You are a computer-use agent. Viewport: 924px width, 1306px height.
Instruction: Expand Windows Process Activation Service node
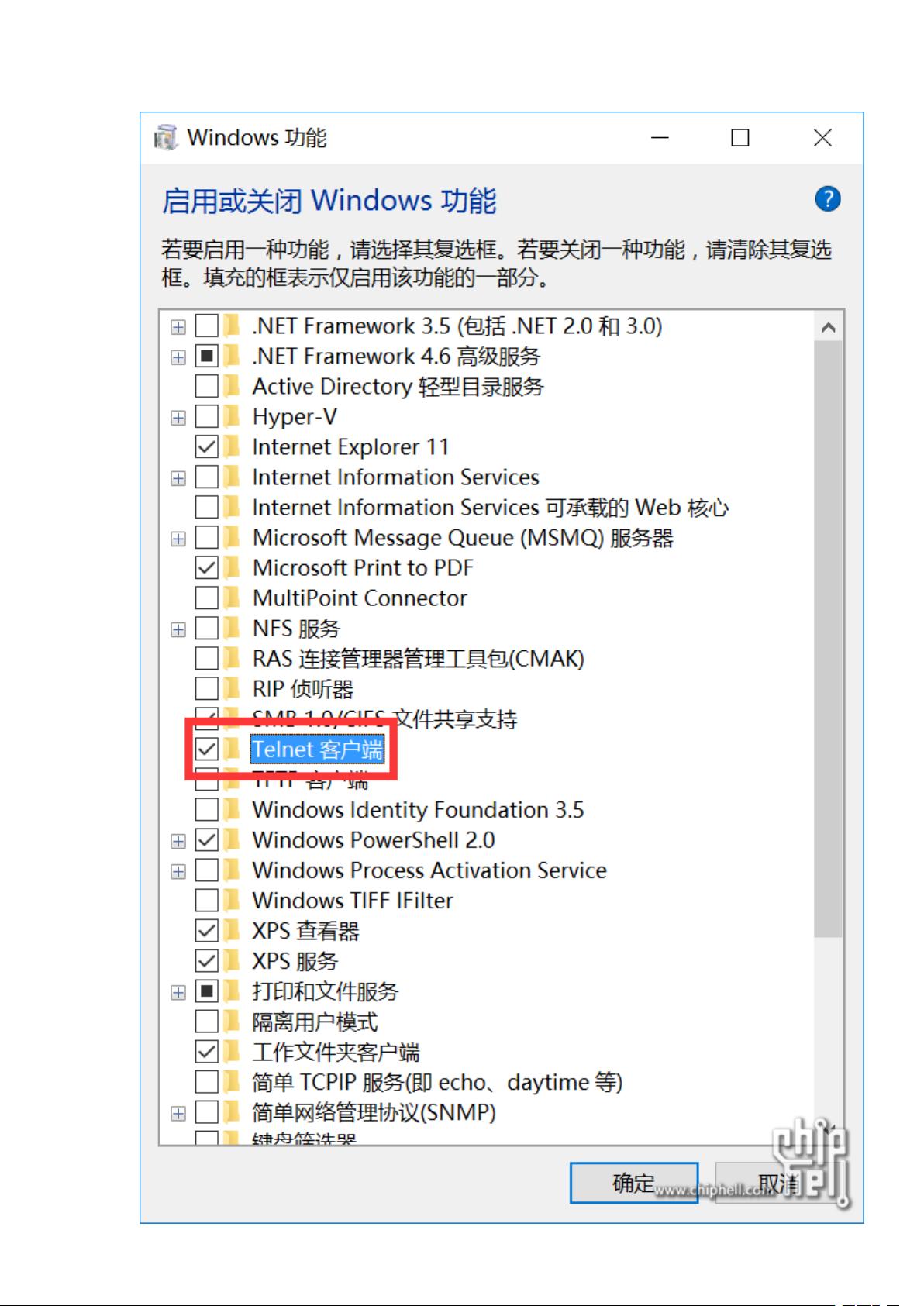[x=178, y=871]
